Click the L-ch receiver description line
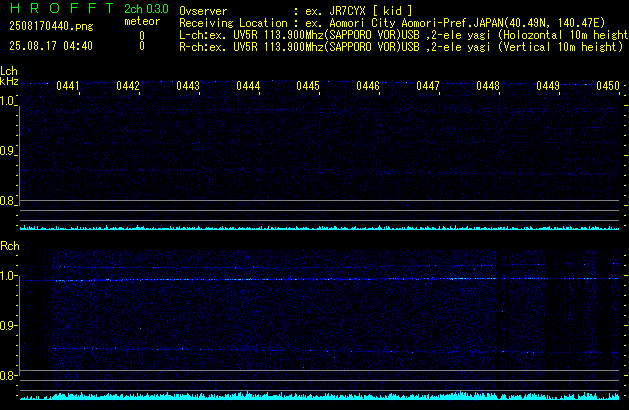This screenshot has width=629, height=410. pos(404,35)
